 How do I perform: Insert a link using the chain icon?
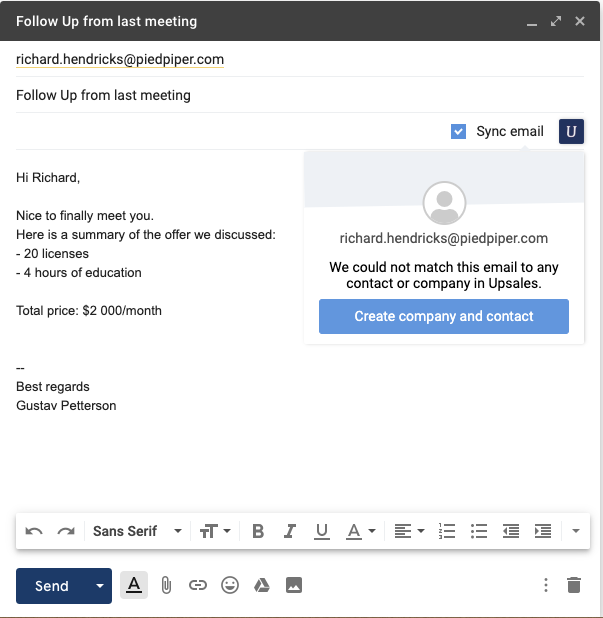pos(198,585)
